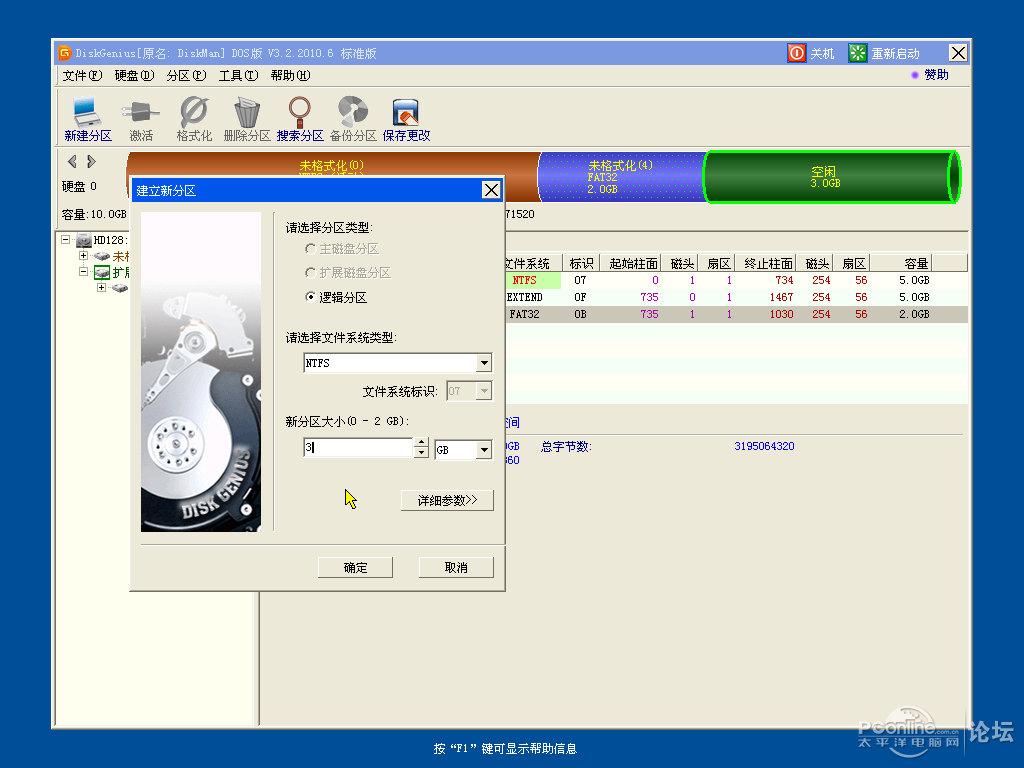Click the Backup Partition (备份分区) disc icon
The height and width of the screenshot is (768, 1024).
[353, 119]
